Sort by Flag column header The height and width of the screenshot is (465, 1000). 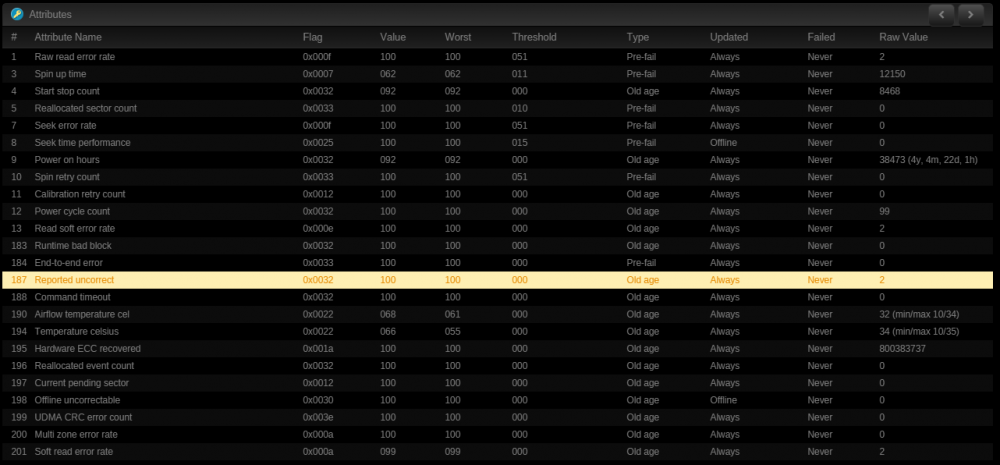(x=312, y=38)
